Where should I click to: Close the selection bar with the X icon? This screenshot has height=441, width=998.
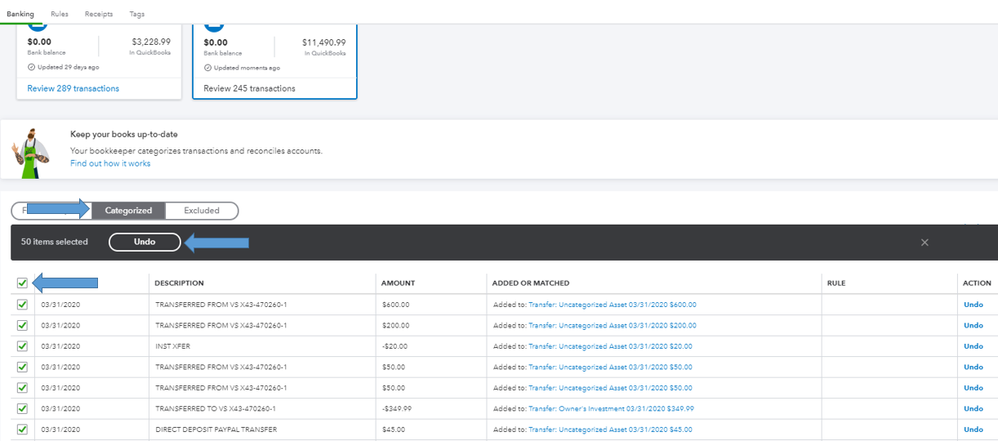coord(925,242)
